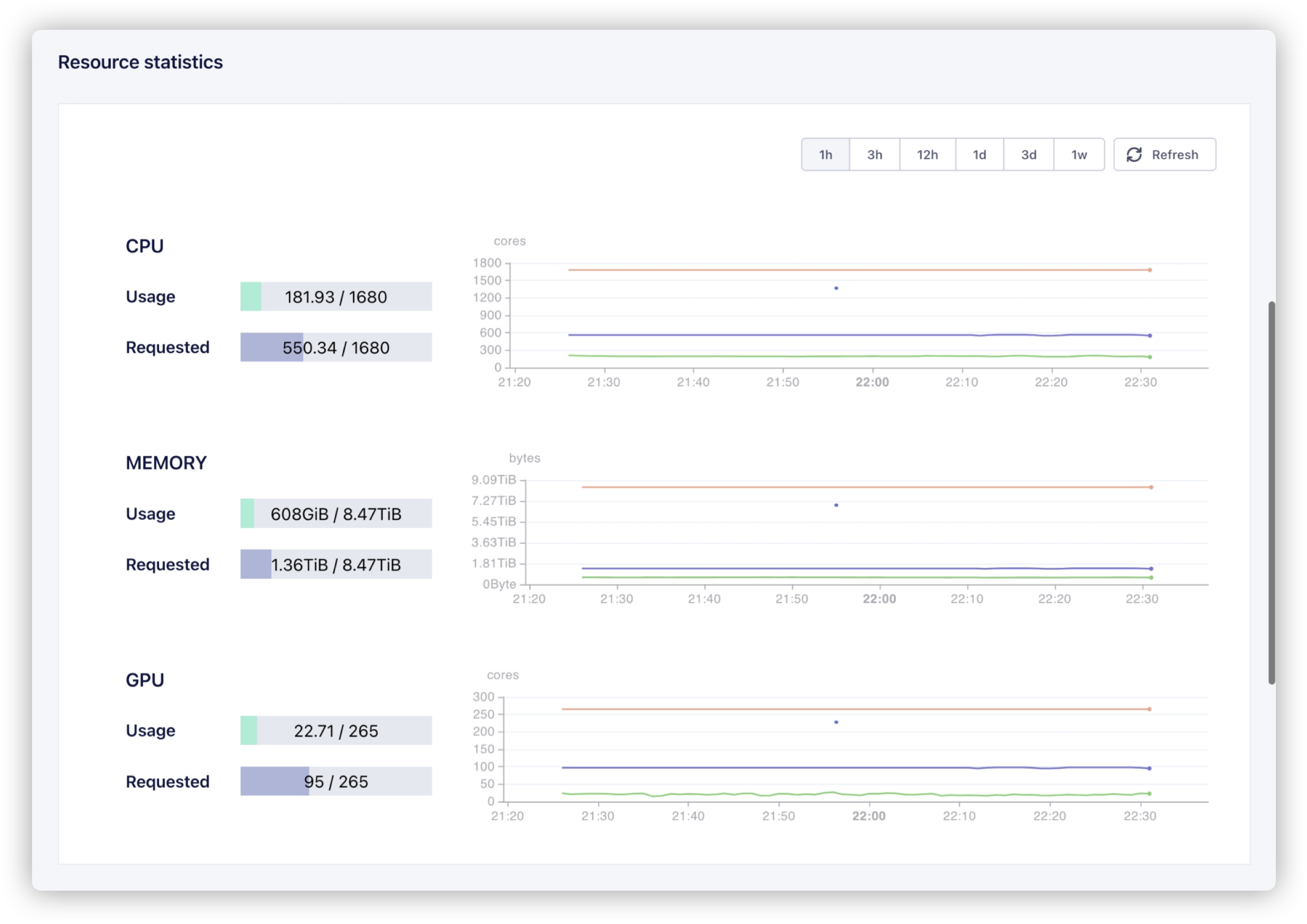
Task: Click the isolated purple dot on Memory chart
Action: point(836,505)
